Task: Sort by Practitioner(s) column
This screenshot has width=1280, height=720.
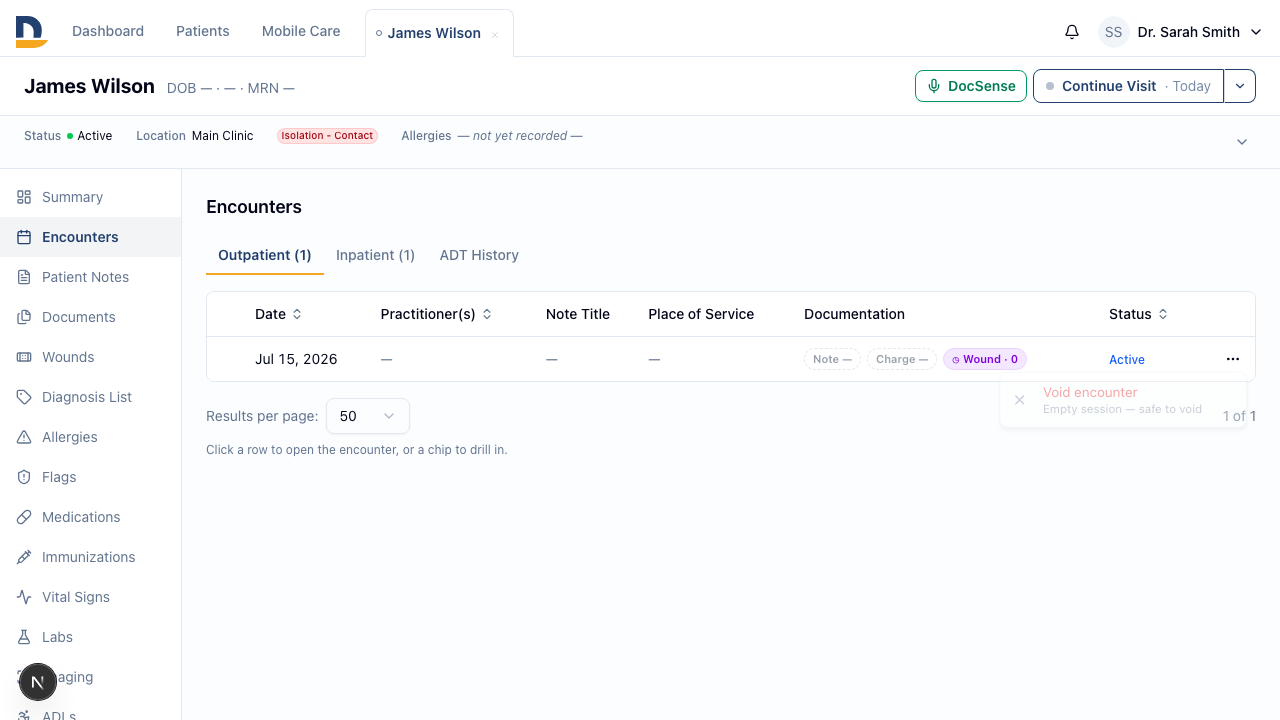Action: click(x=436, y=314)
